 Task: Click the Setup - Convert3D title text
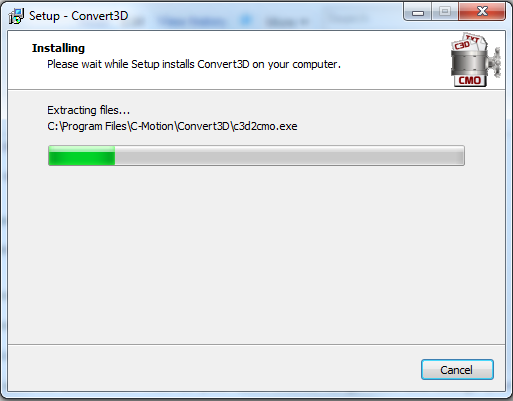point(79,16)
